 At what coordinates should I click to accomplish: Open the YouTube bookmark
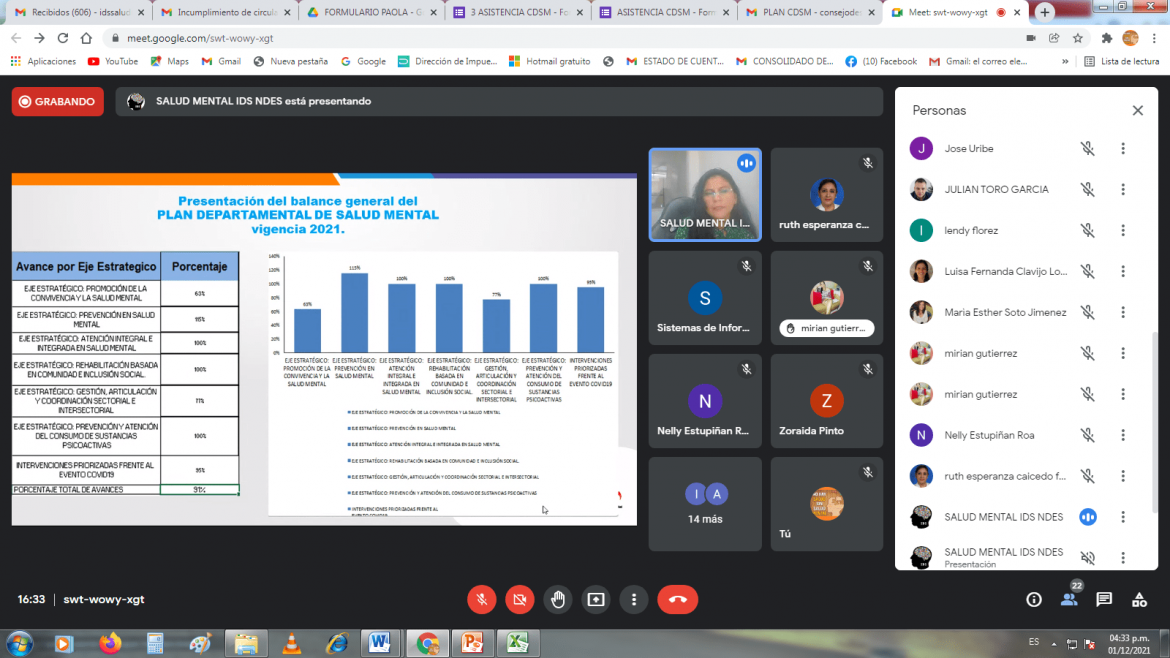click(112, 61)
